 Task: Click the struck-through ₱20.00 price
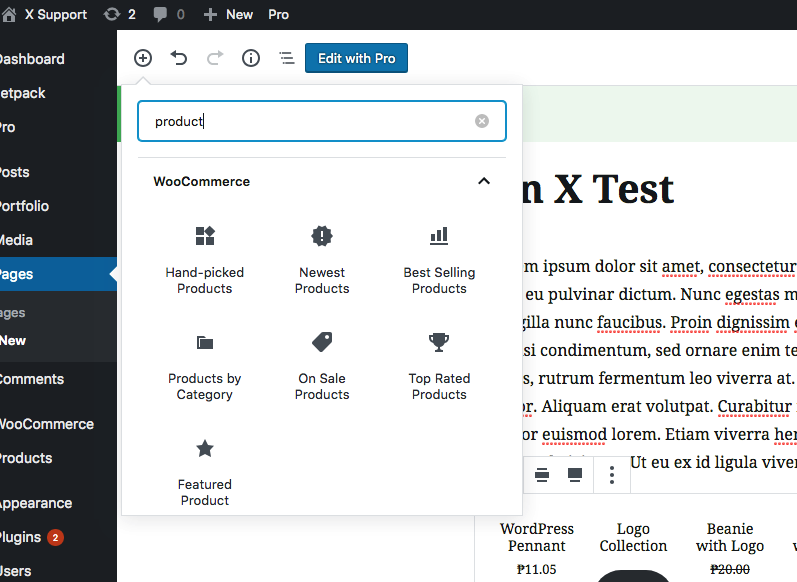pyautogui.click(x=730, y=569)
